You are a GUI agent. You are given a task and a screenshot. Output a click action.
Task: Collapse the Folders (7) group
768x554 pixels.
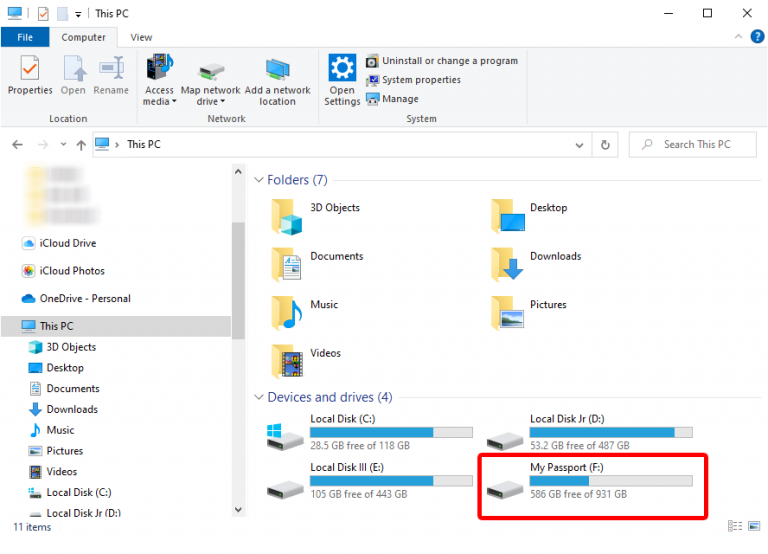[259, 180]
